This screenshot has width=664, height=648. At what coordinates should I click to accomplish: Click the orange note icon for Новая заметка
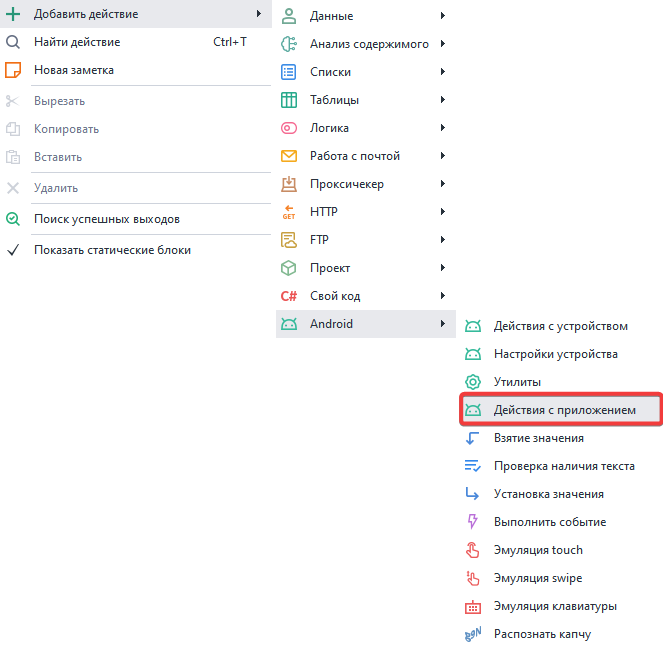pos(13,70)
